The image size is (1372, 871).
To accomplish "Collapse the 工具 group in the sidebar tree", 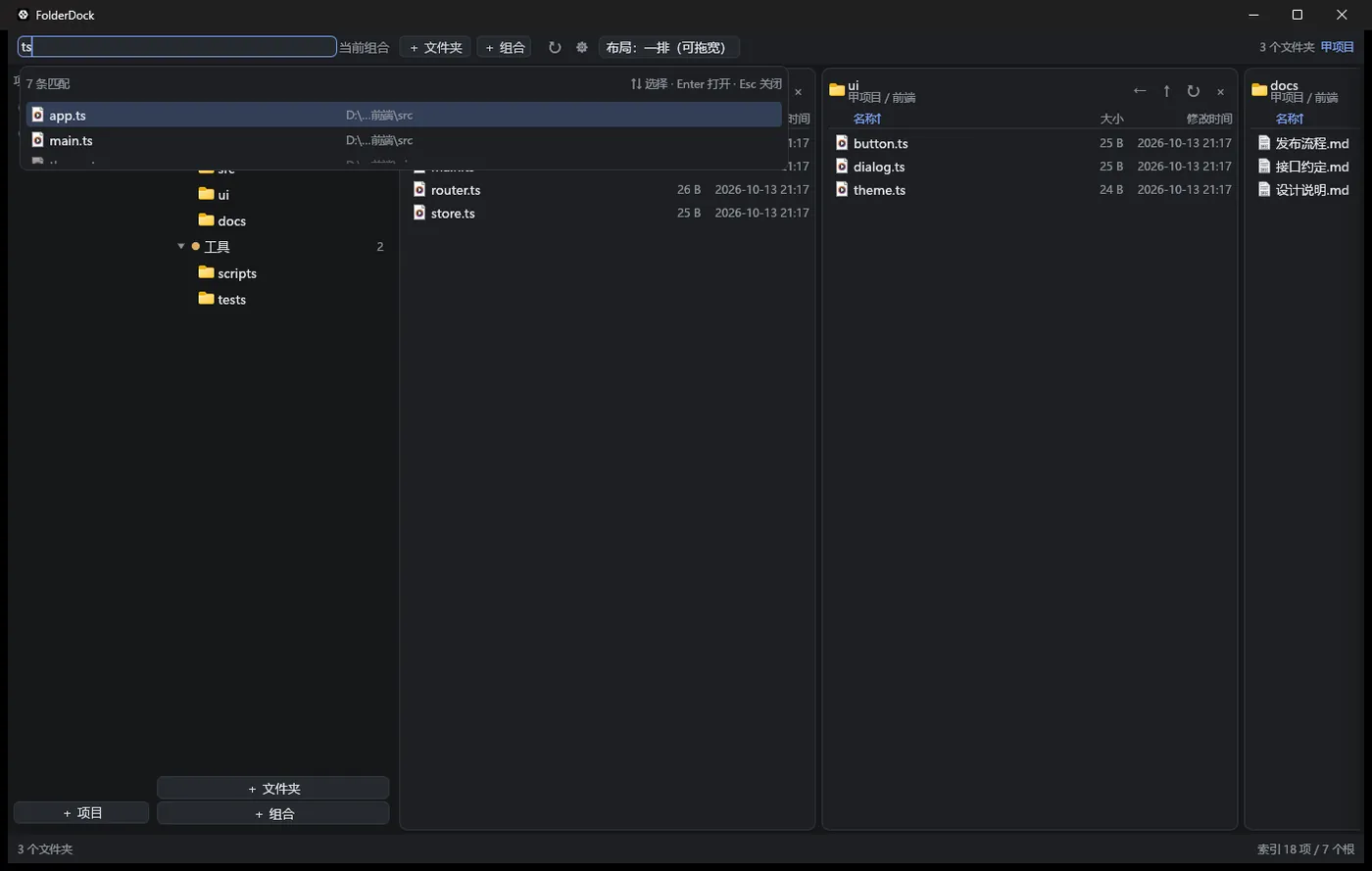I will click(181, 247).
